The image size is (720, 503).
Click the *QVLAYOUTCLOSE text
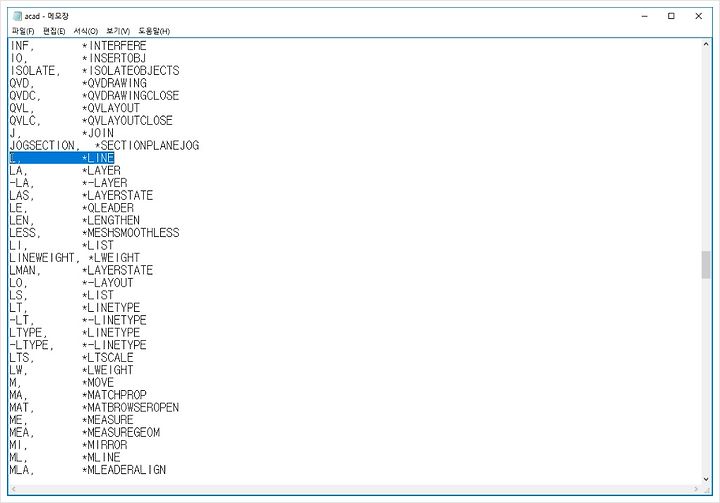127,120
